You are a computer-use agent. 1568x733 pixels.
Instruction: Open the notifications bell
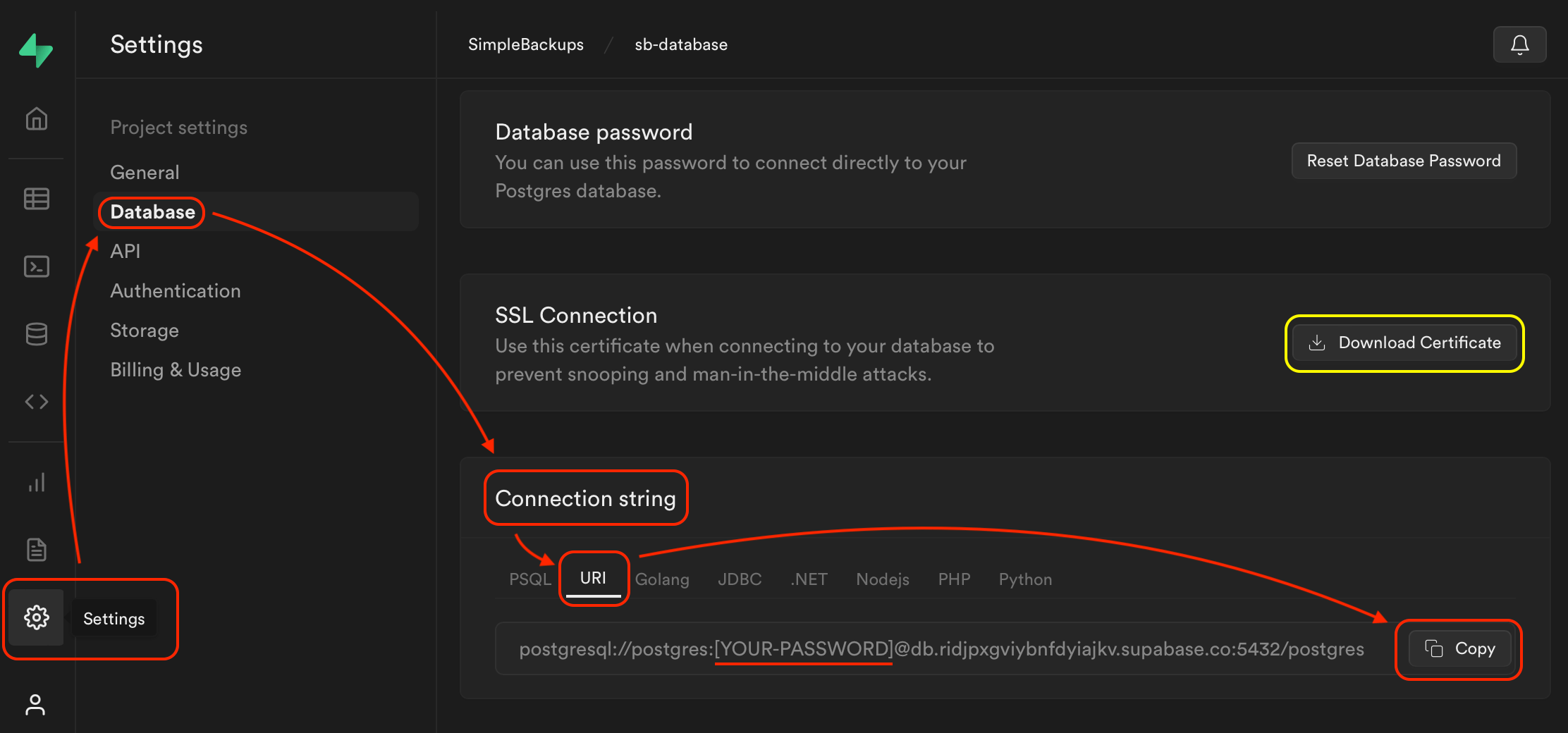pyautogui.click(x=1519, y=44)
